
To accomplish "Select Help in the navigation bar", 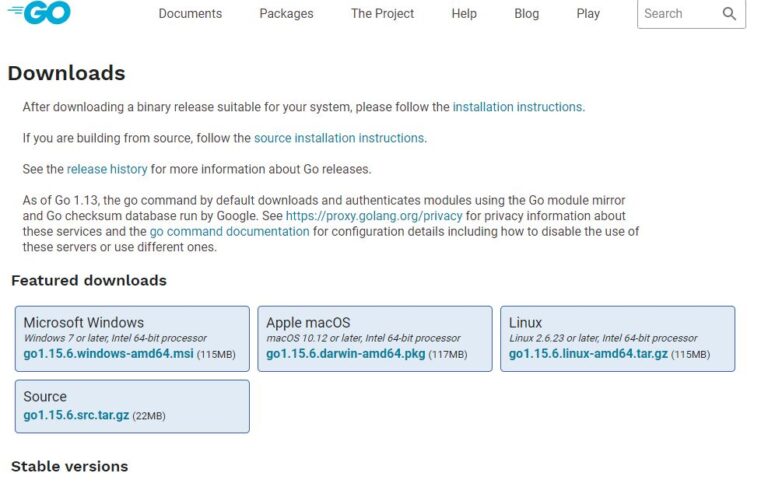I will (464, 14).
